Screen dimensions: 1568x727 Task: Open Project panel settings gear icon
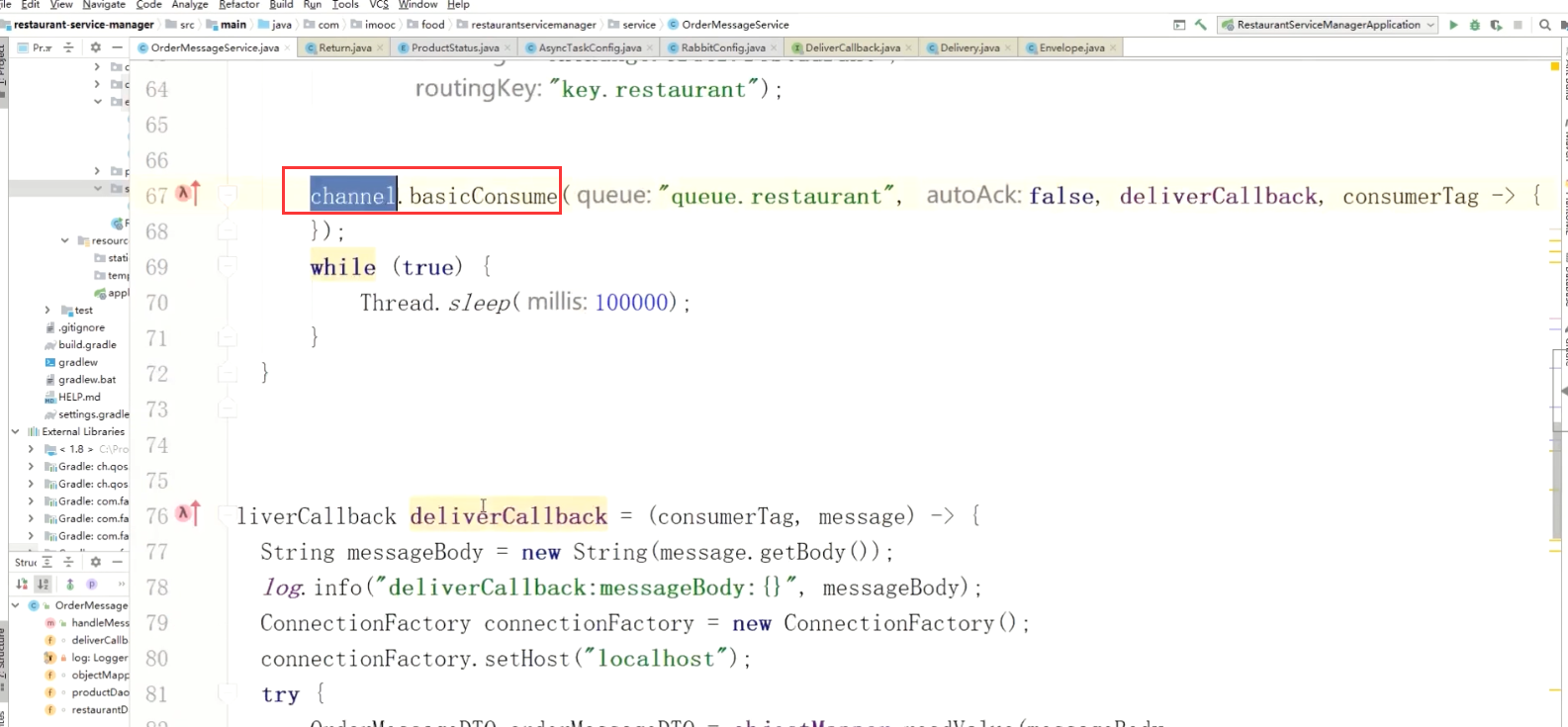pos(96,46)
